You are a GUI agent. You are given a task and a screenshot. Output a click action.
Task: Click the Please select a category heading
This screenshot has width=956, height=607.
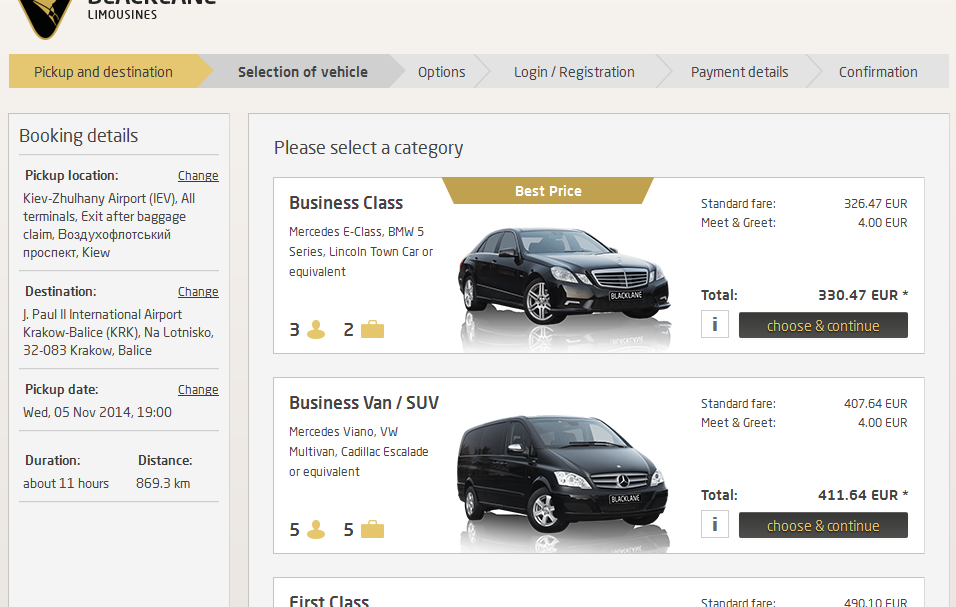click(368, 147)
